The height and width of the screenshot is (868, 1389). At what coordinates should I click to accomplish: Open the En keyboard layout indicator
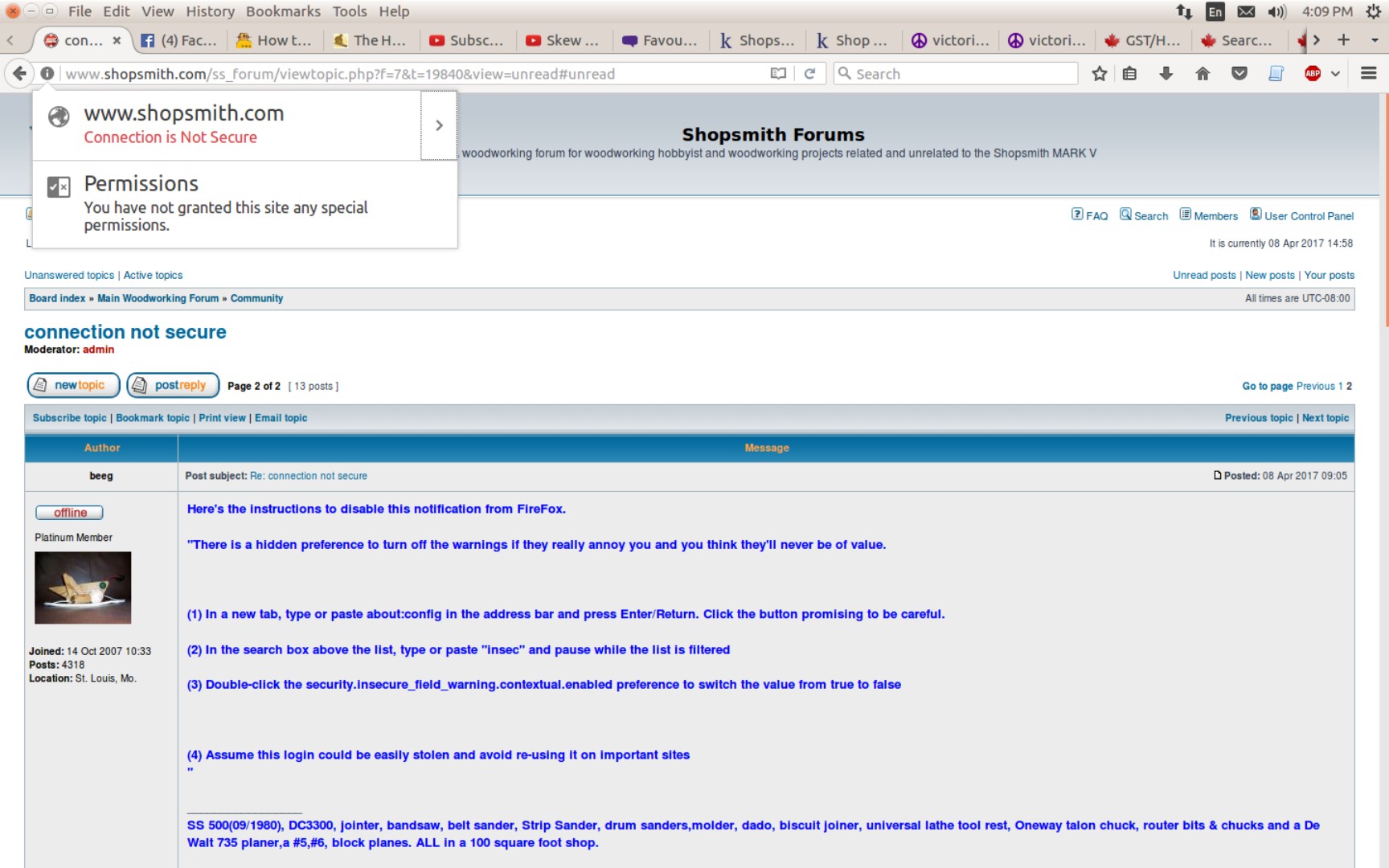[x=1215, y=11]
